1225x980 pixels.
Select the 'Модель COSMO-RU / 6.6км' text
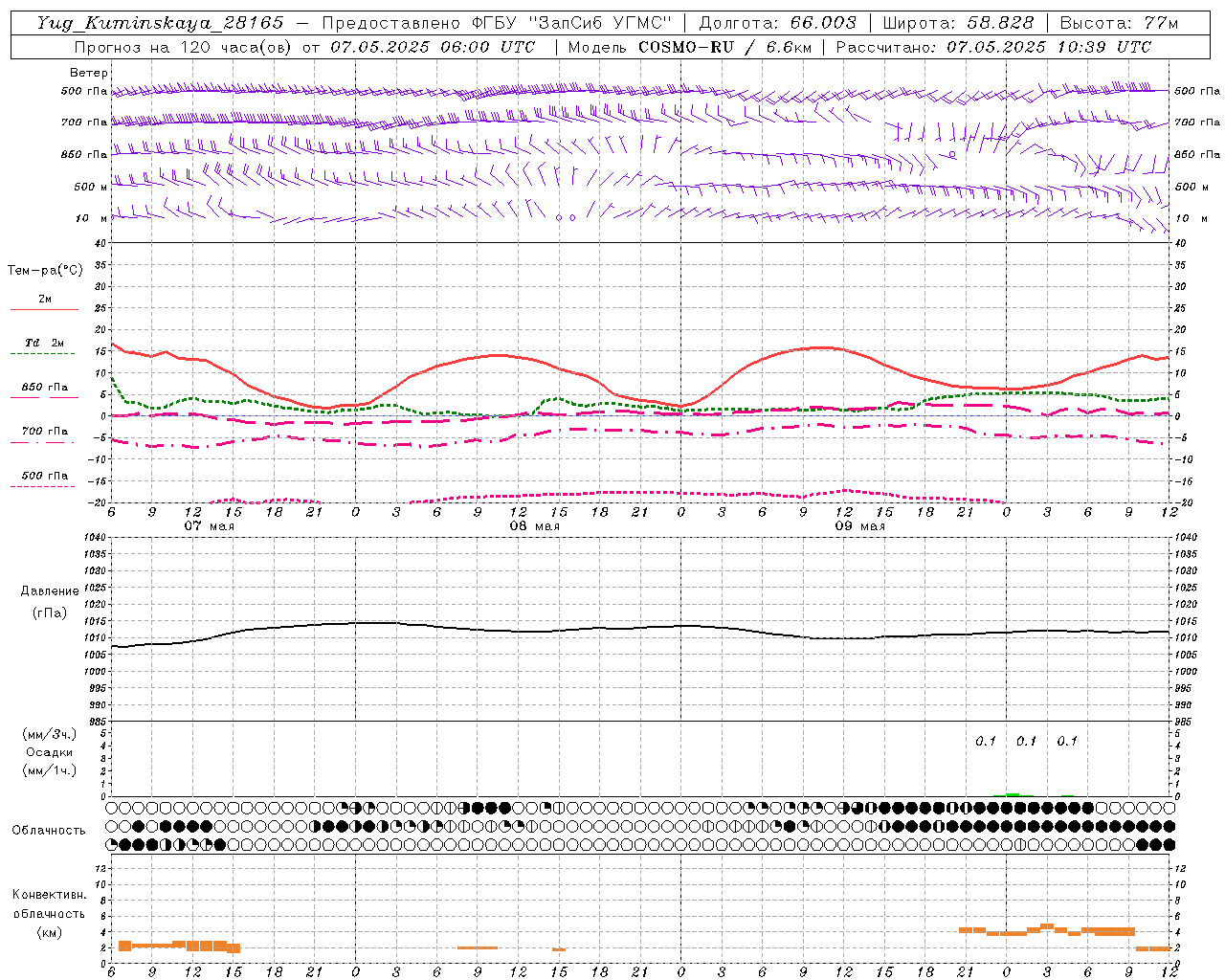click(689, 47)
